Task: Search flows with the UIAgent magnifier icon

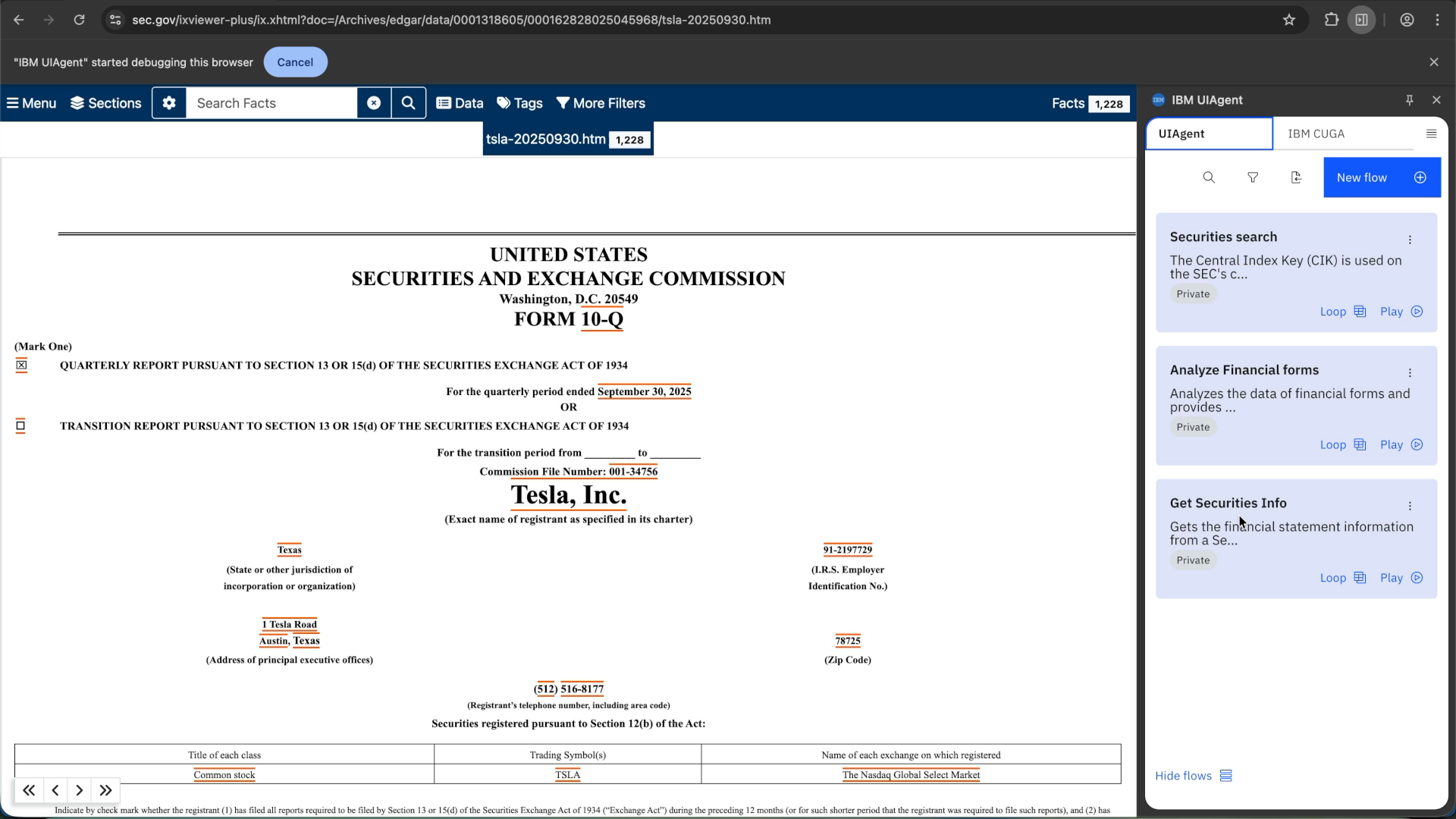Action: tap(1209, 177)
